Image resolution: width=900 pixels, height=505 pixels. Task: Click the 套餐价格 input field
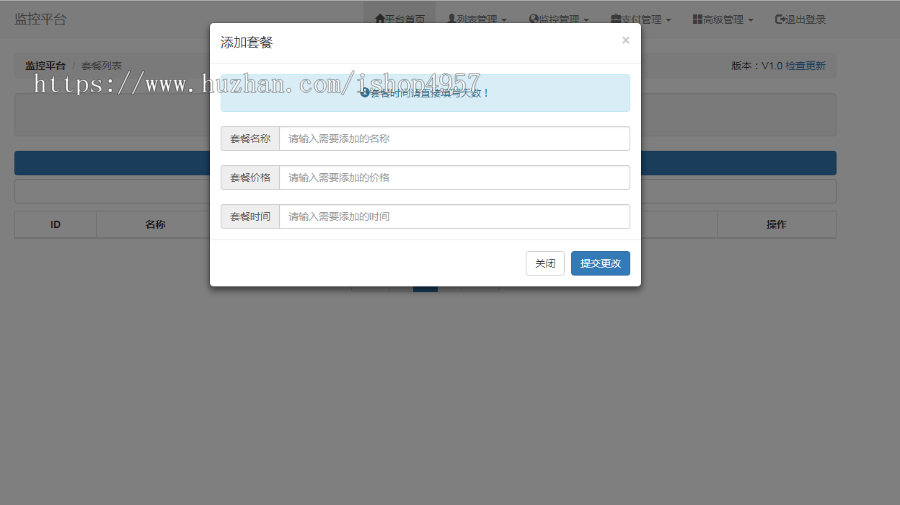click(x=455, y=177)
